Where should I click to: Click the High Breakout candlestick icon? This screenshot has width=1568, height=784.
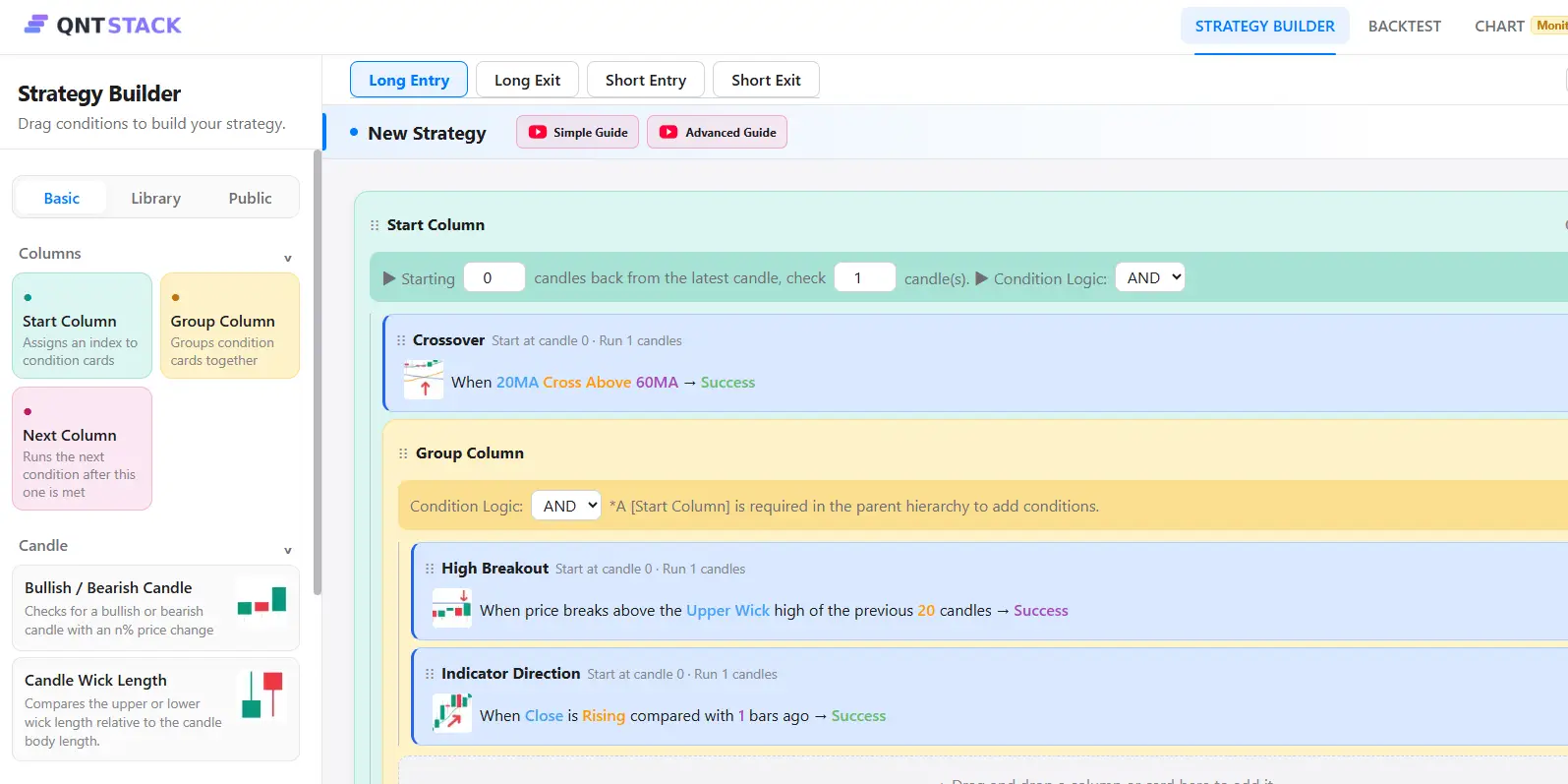coord(452,608)
